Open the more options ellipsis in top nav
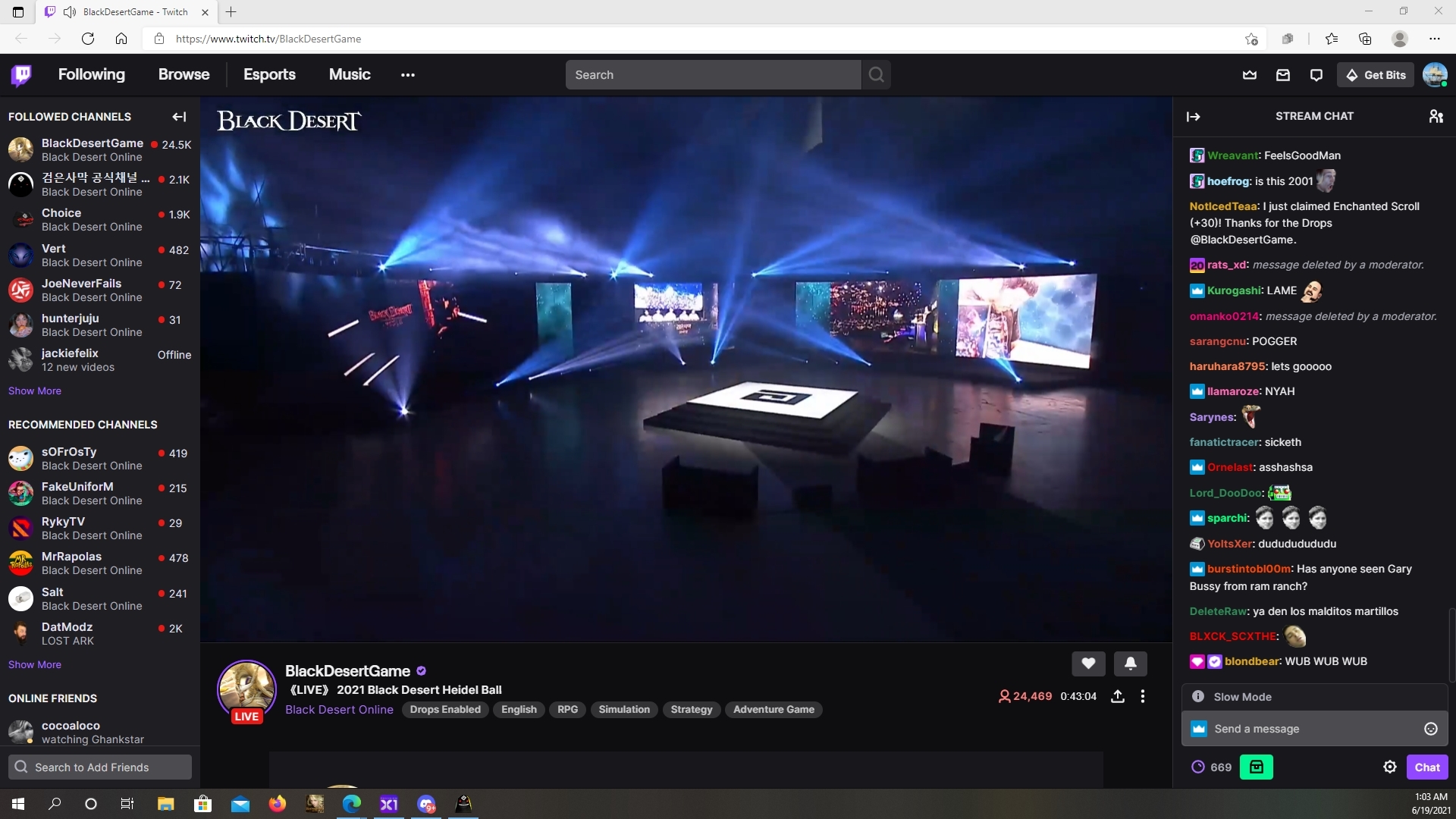 [x=408, y=74]
